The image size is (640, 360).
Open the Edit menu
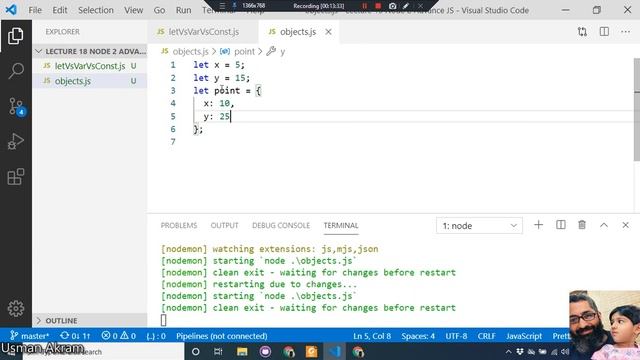pyautogui.click(x=60, y=10)
